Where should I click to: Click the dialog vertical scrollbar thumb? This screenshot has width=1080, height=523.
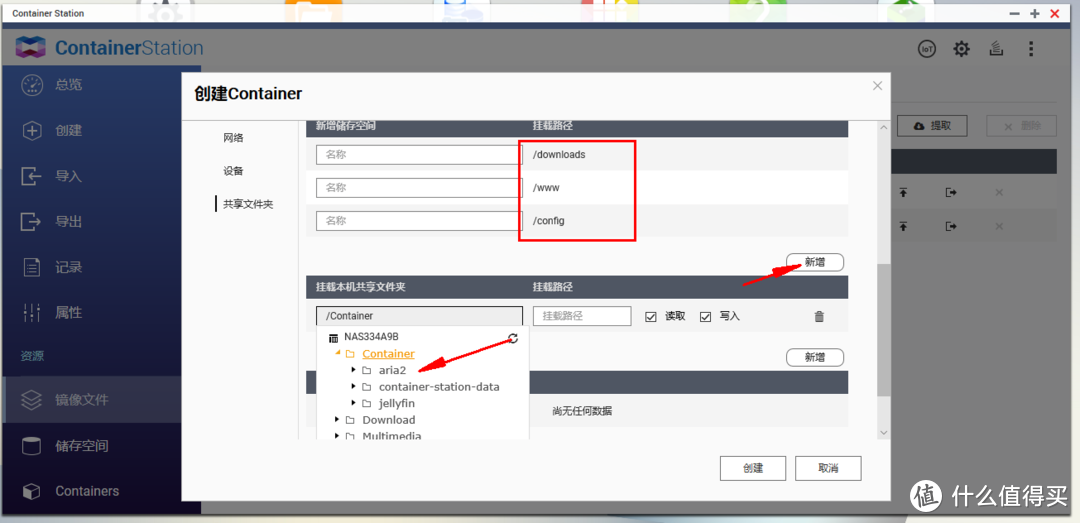[883, 329]
